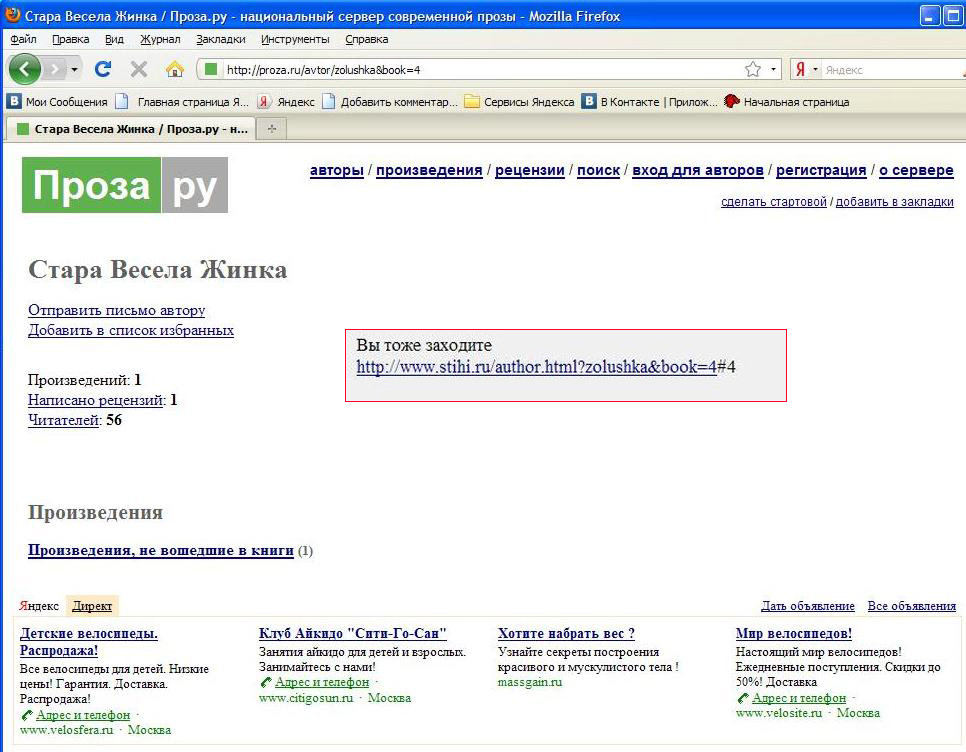Open the Яндекс bookmark in bookmarks bar
Viewport: 966px width, 752px height.
point(286,102)
